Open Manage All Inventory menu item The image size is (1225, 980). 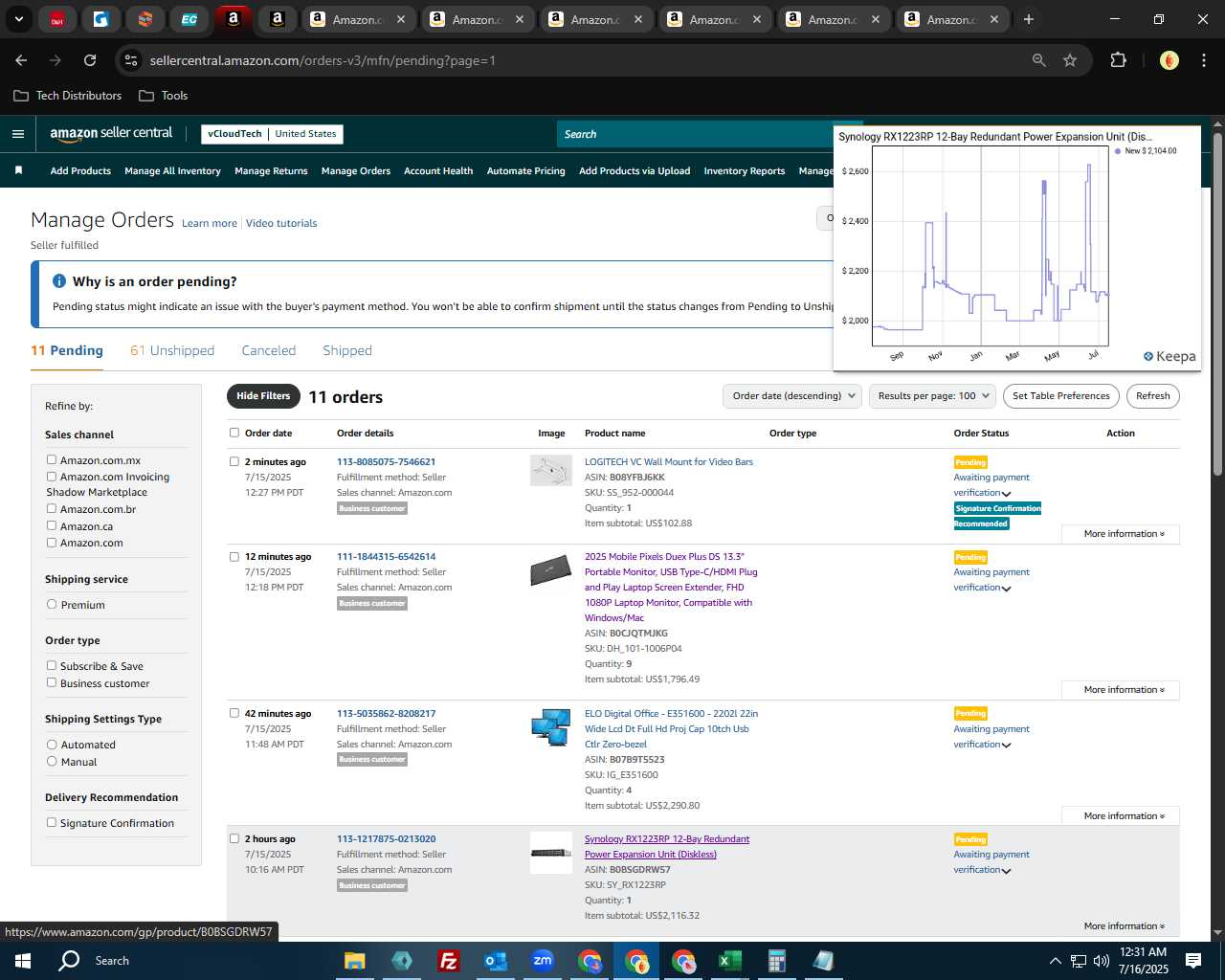(x=172, y=171)
